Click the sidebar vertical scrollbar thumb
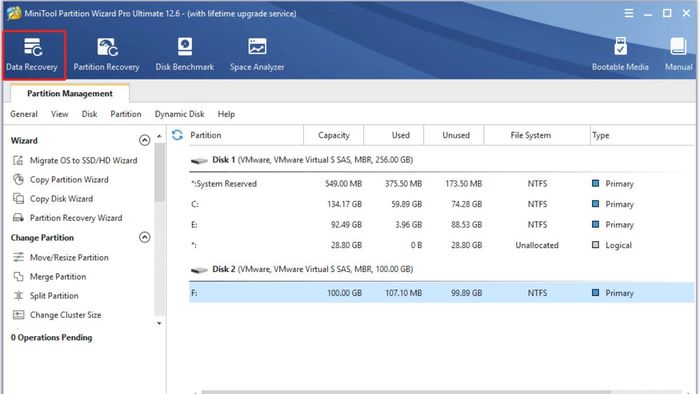Viewport: 700px width, 394px height. pyautogui.click(x=159, y=172)
